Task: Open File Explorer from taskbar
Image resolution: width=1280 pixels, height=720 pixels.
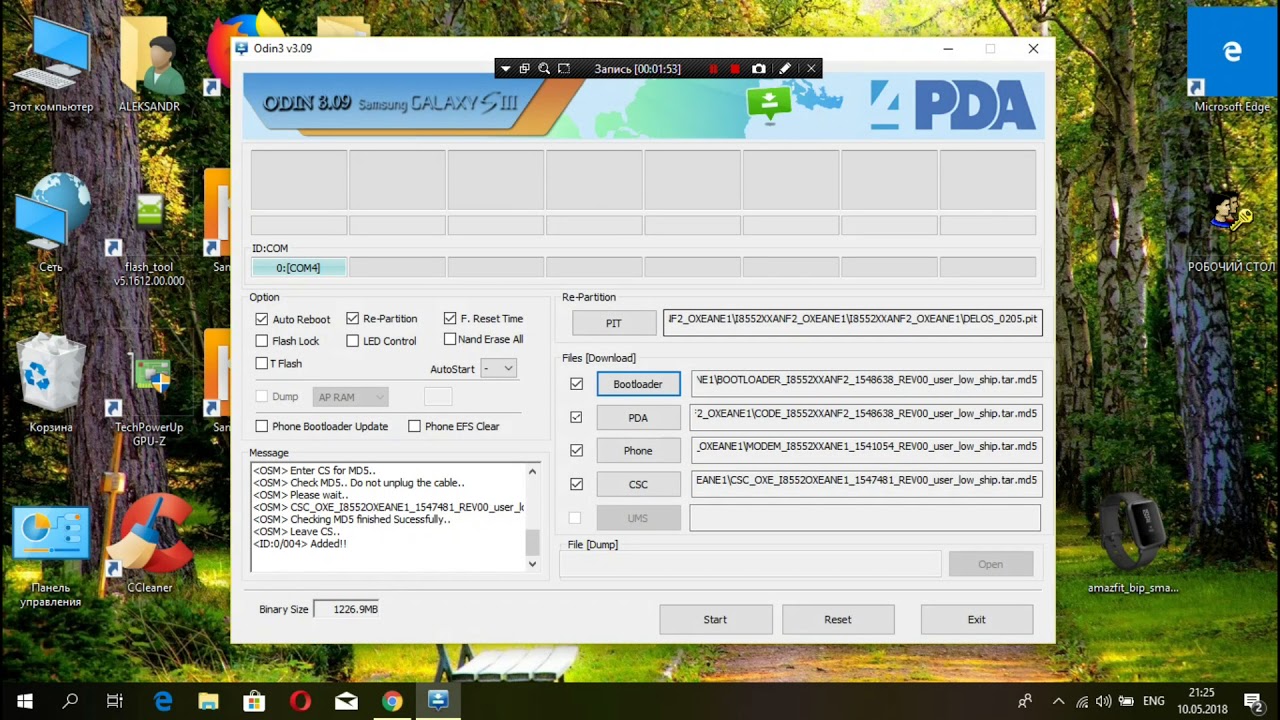Action: [208, 701]
